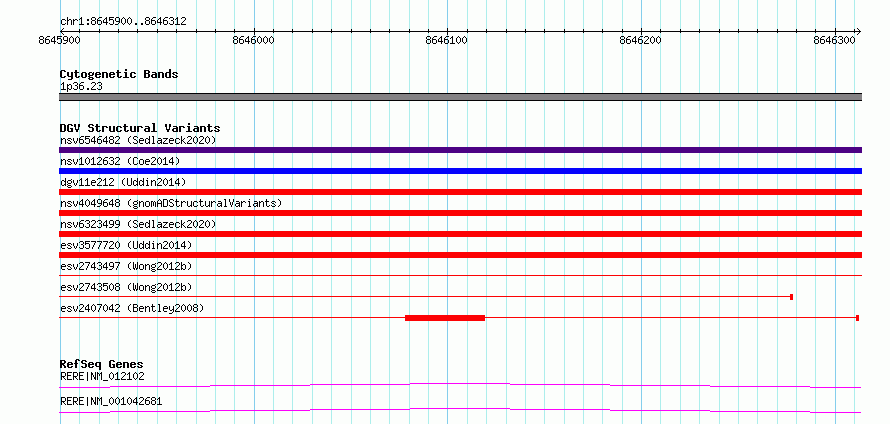Click ruler position label 8646000

(254, 41)
